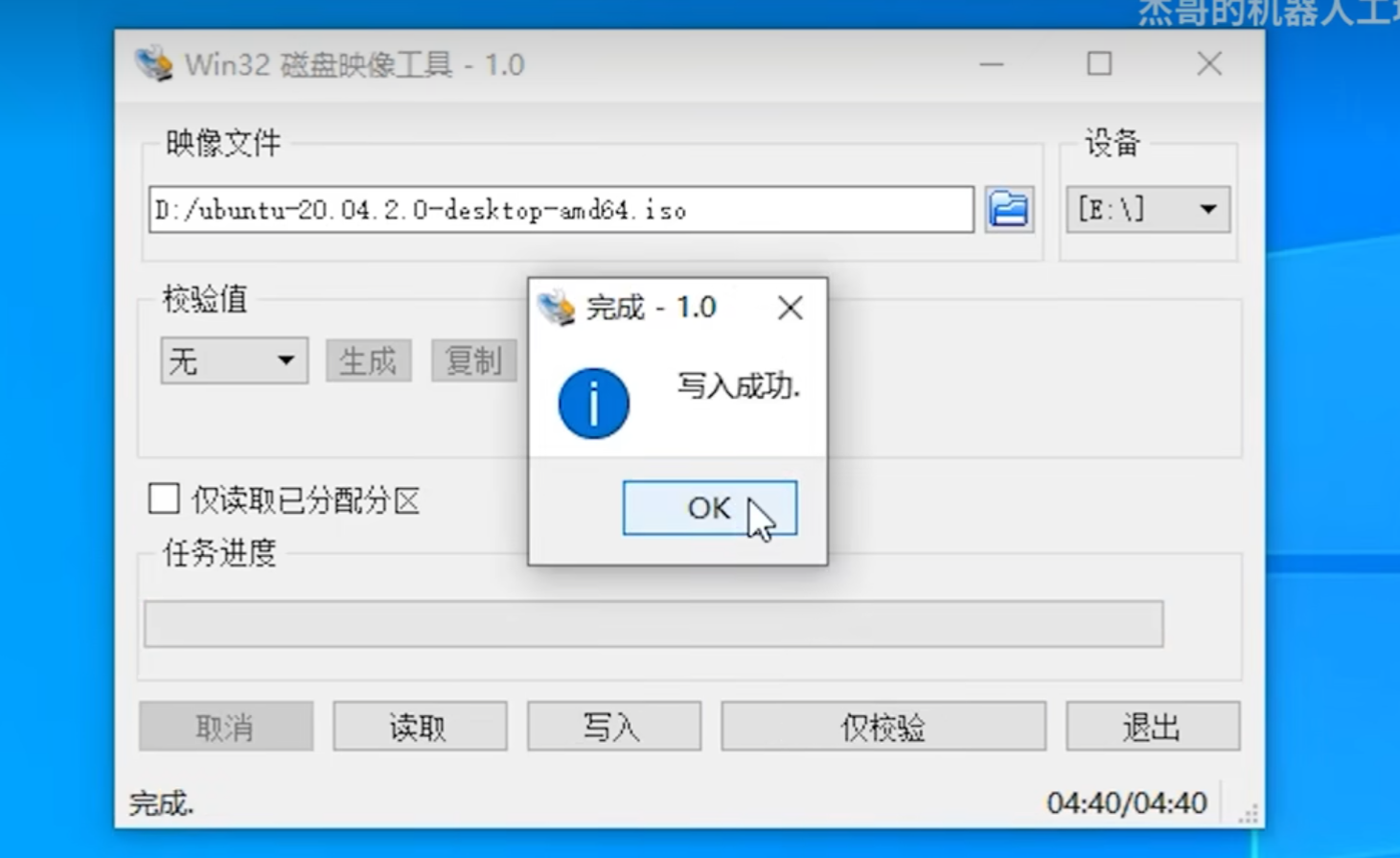Click the 仅校验 button
The height and width of the screenshot is (858, 1400).
point(883,727)
